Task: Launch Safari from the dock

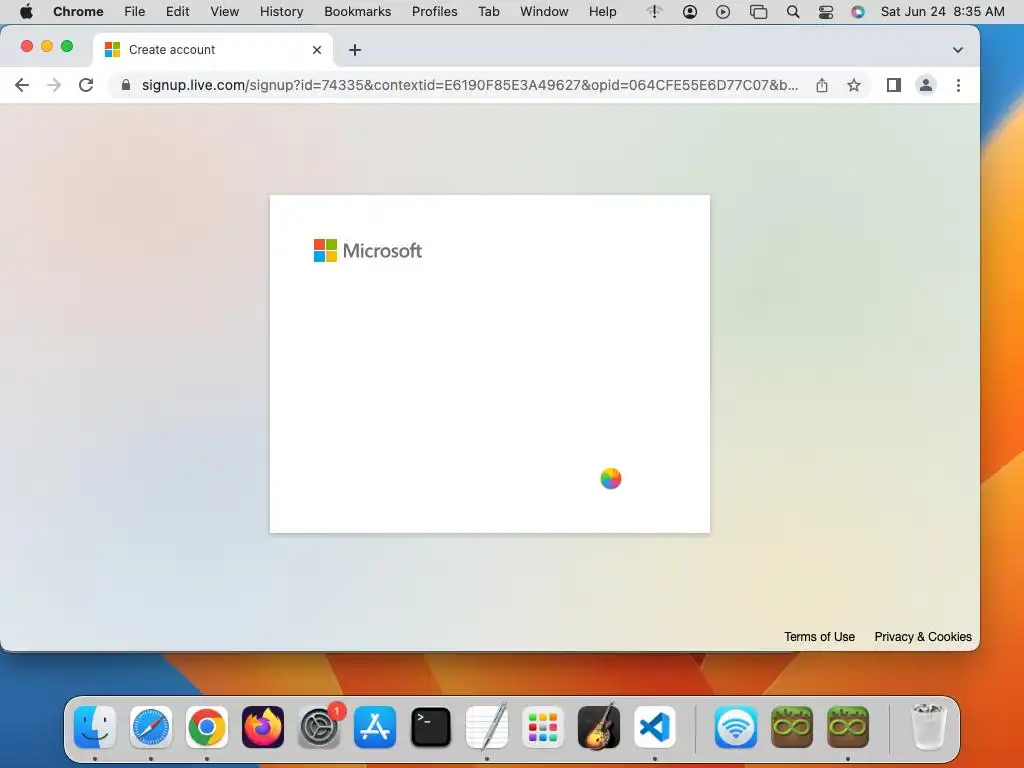Action: point(151,727)
